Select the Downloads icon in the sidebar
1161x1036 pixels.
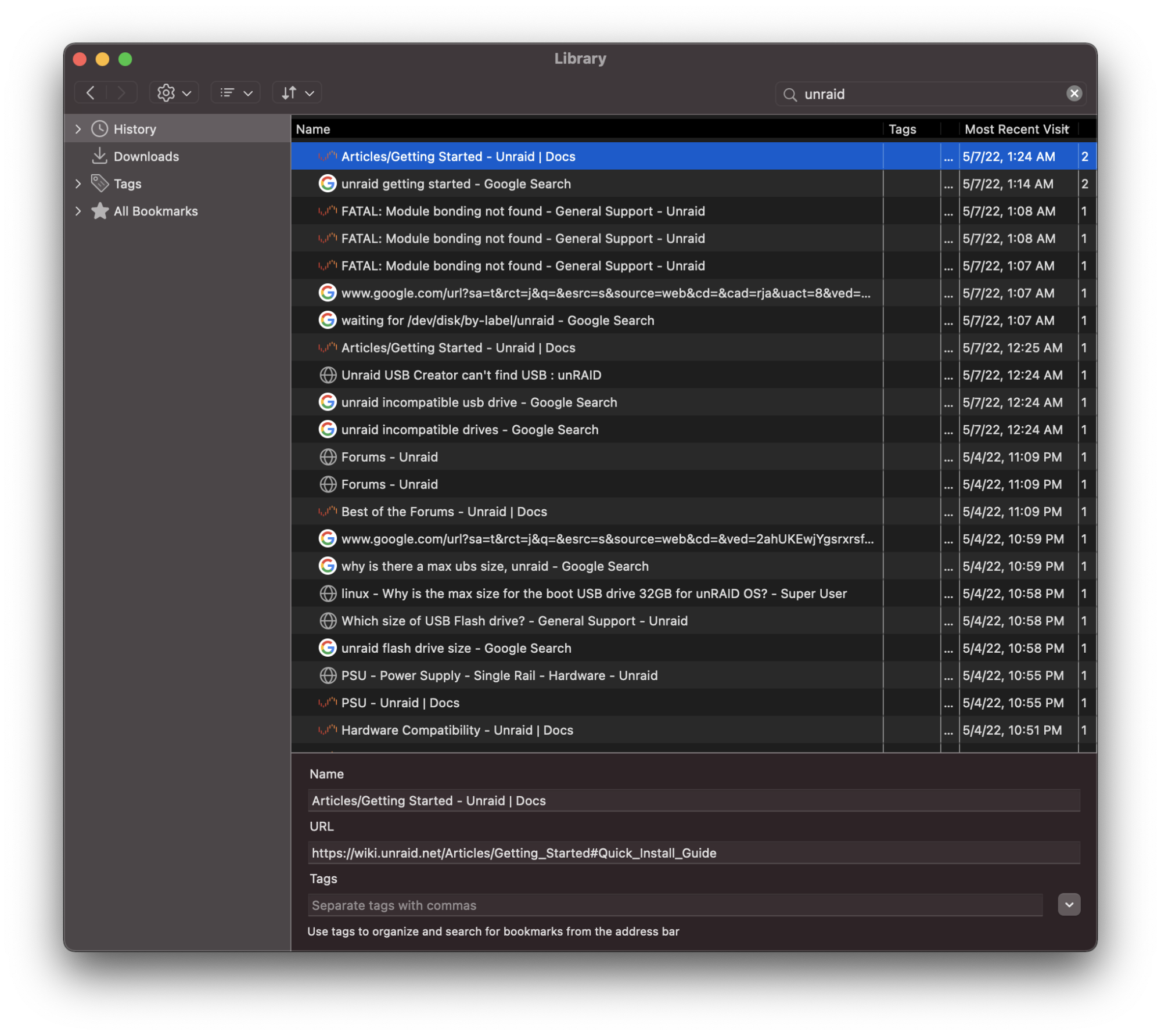[x=99, y=156]
